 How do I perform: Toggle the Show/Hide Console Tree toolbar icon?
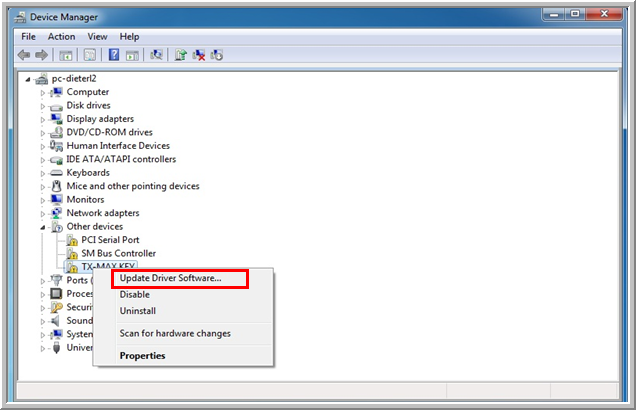pos(66,55)
